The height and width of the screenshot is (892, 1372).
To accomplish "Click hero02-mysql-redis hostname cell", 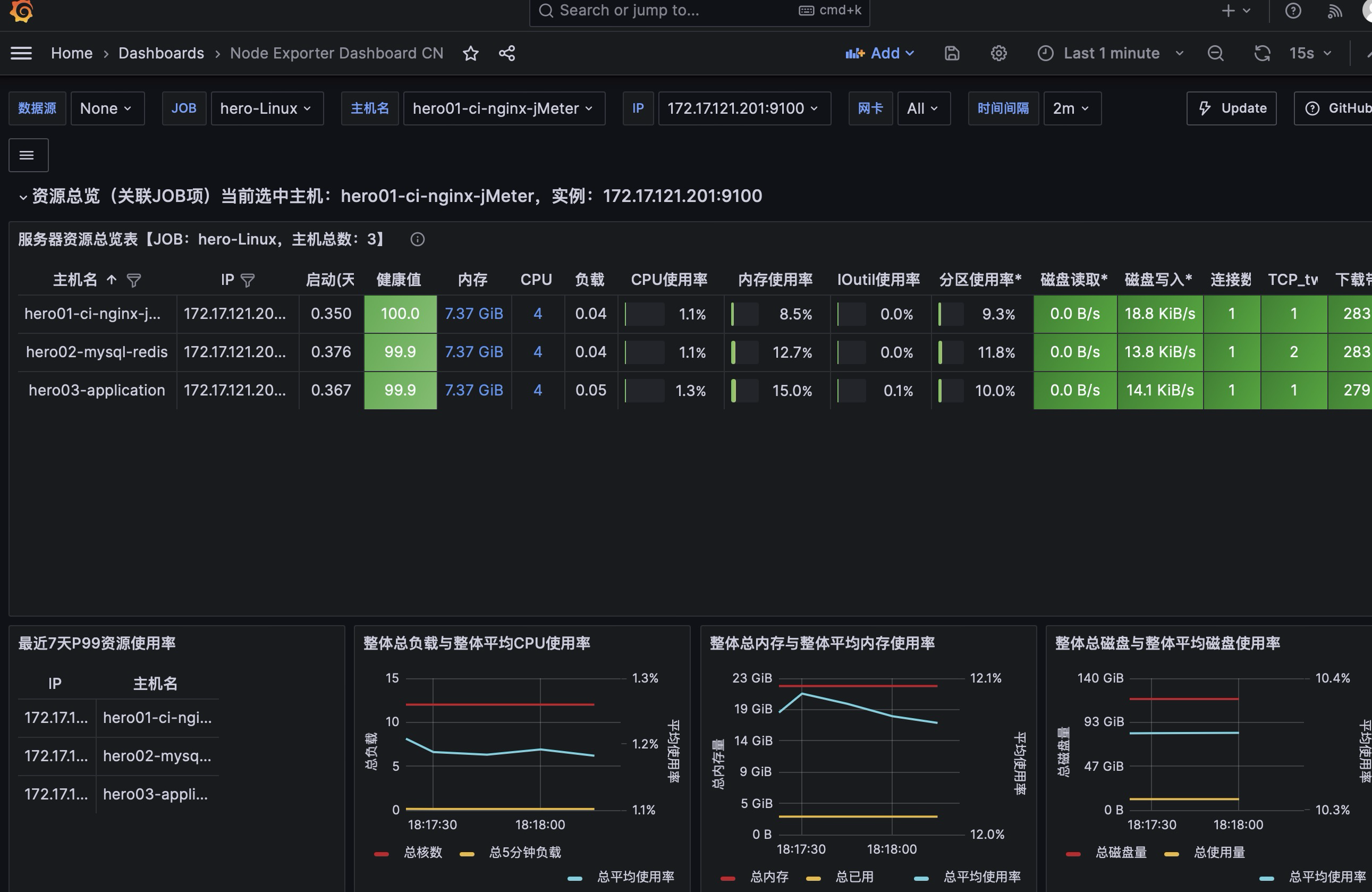I will pos(97,352).
